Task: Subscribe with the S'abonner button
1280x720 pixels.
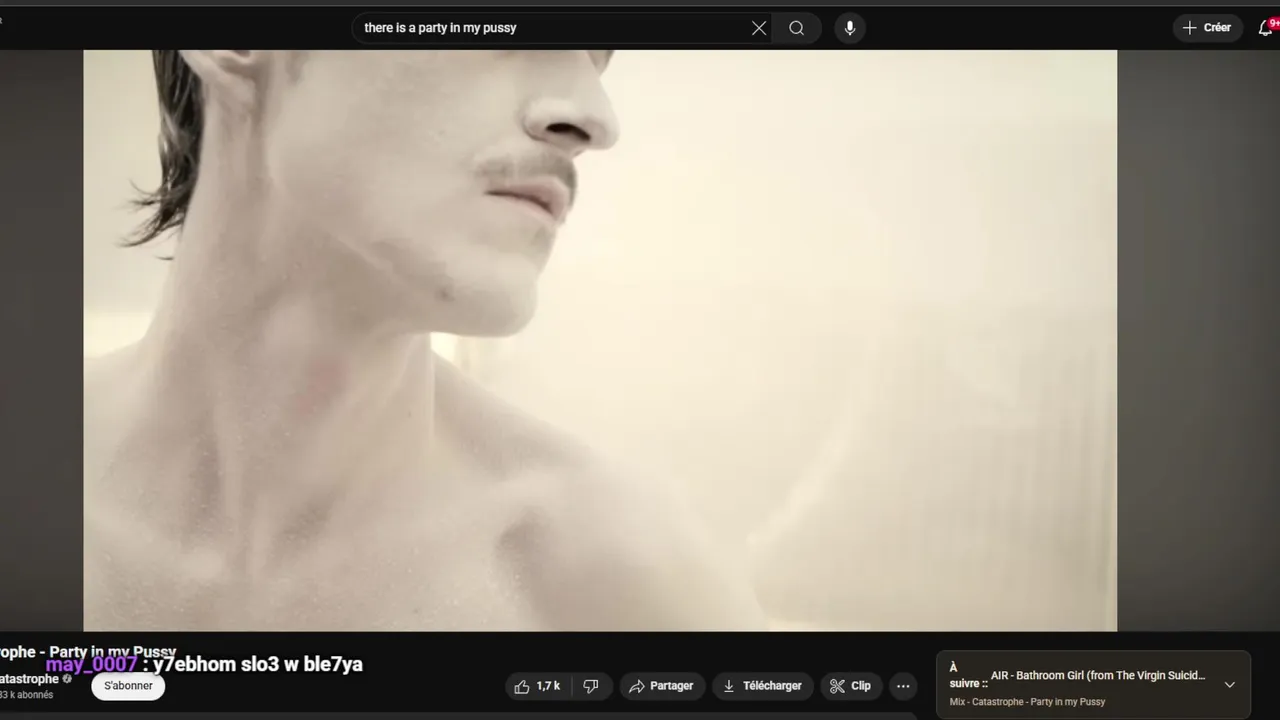Action: 129,686
